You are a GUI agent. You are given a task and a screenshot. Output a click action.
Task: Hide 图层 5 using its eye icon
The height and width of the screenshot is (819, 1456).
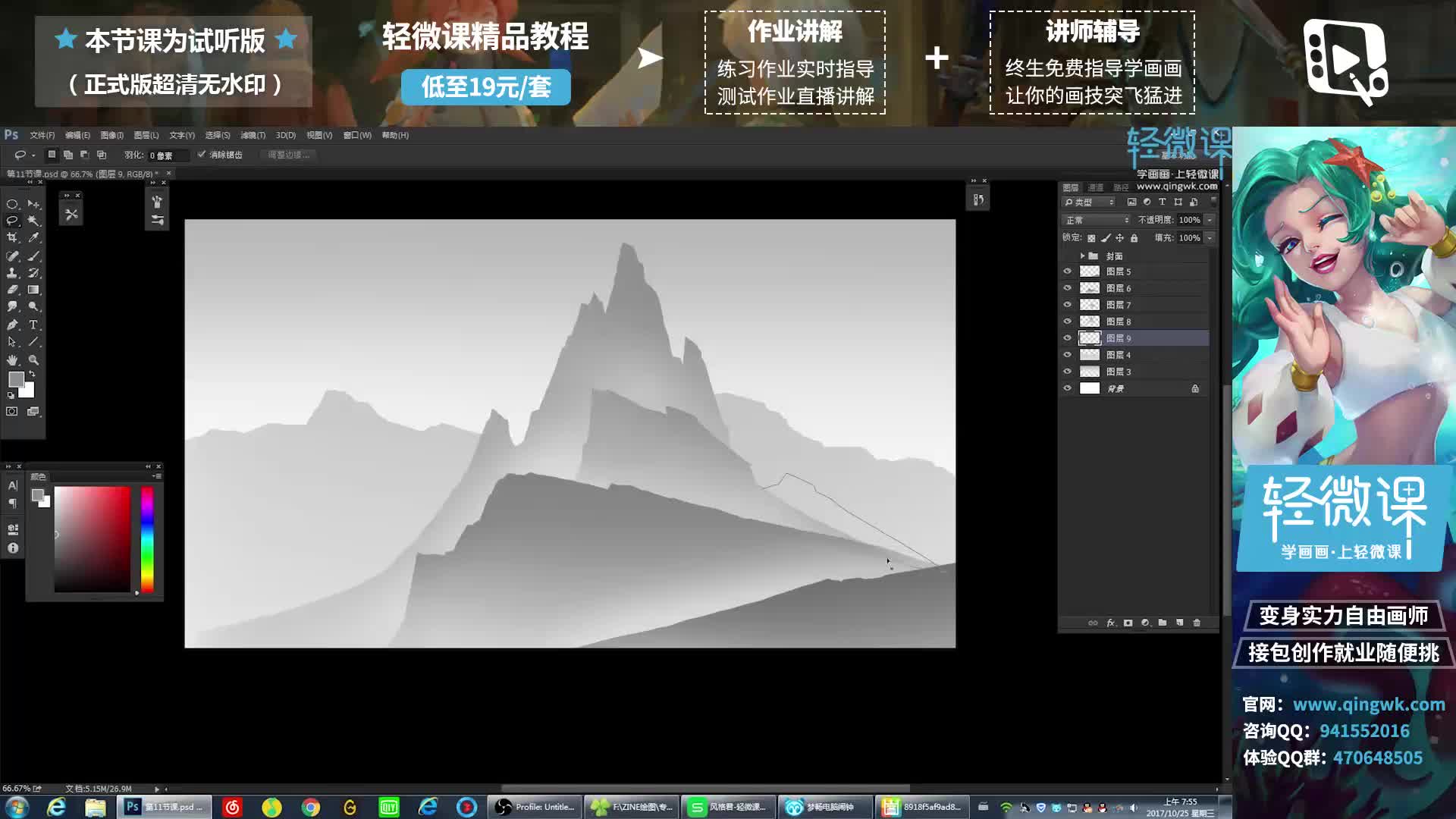(x=1067, y=271)
